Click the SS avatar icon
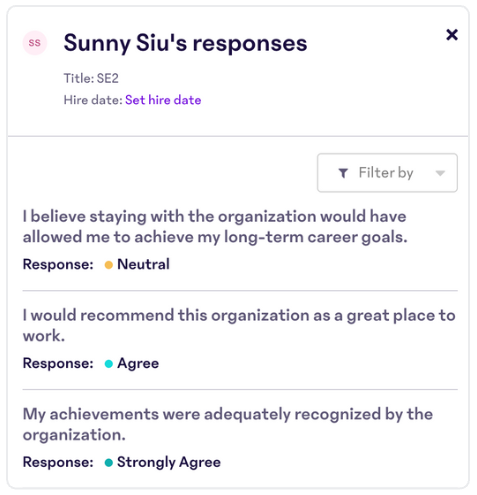The width and height of the screenshot is (477, 495). [35, 43]
